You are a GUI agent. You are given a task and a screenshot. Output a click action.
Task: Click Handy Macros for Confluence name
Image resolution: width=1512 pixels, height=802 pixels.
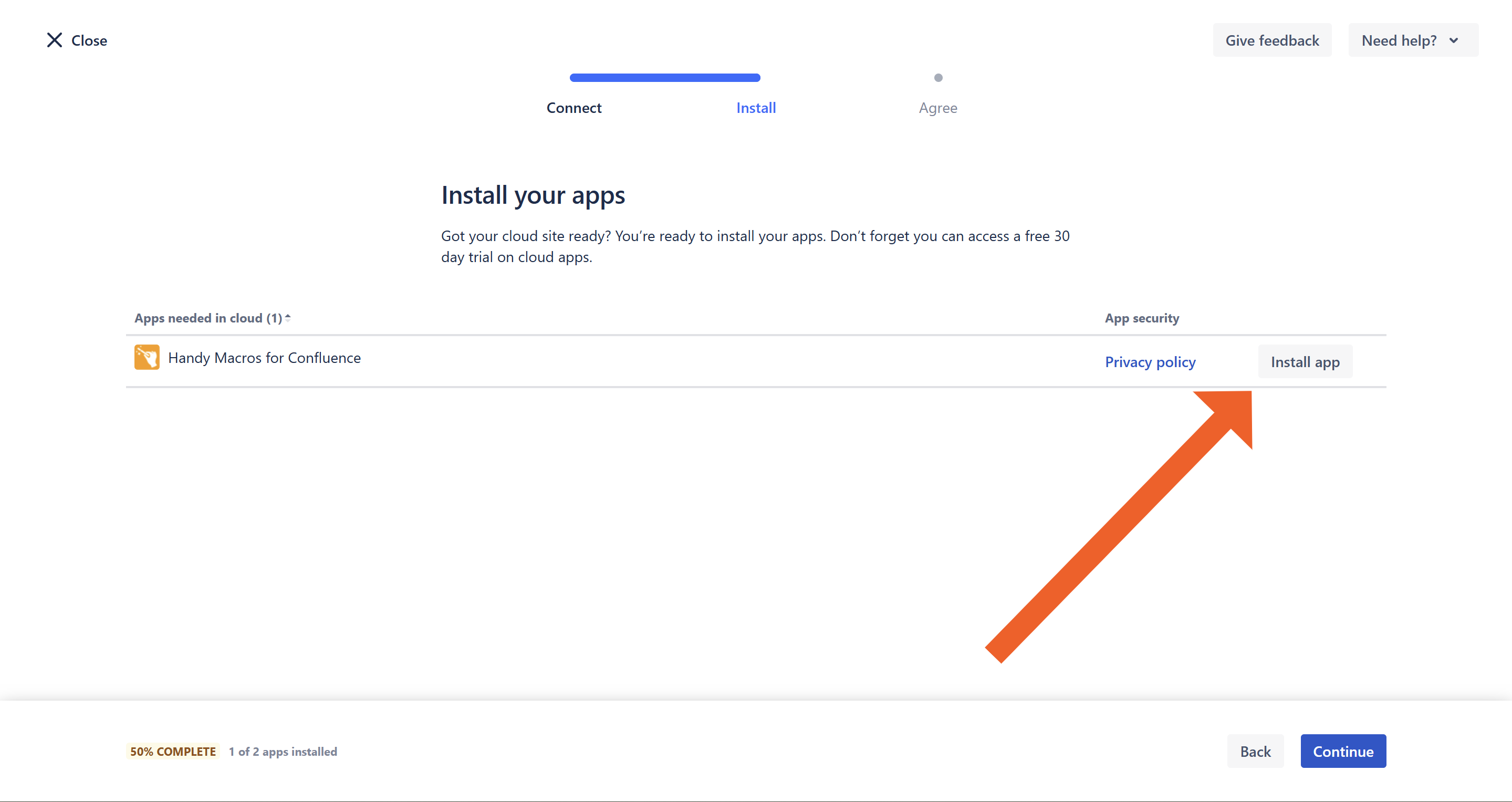pos(264,358)
